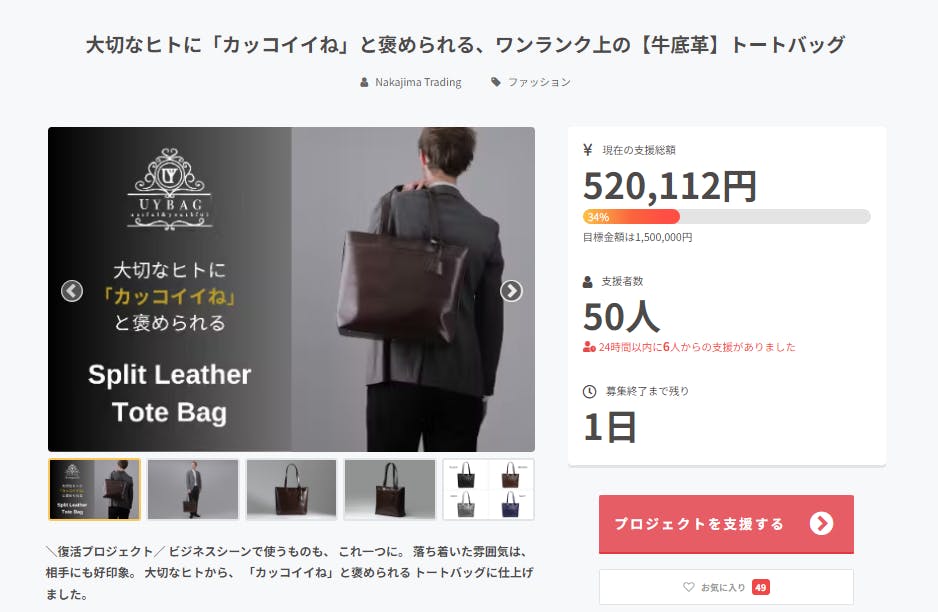This screenshot has height=612, width=938.
Task: Click the next slide arrow on carousel
Action: point(511,291)
